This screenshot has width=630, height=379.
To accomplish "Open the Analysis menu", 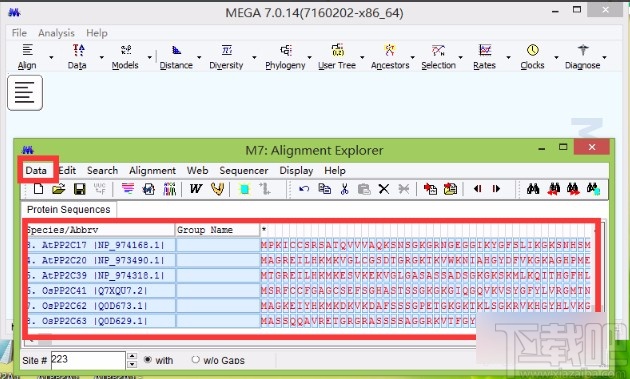I will (x=56, y=33).
